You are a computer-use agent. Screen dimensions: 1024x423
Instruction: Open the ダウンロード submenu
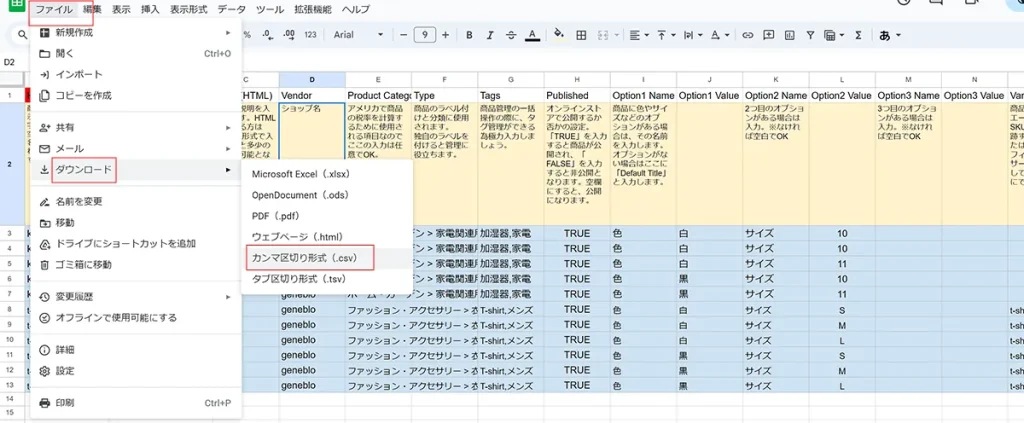(136, 170)
